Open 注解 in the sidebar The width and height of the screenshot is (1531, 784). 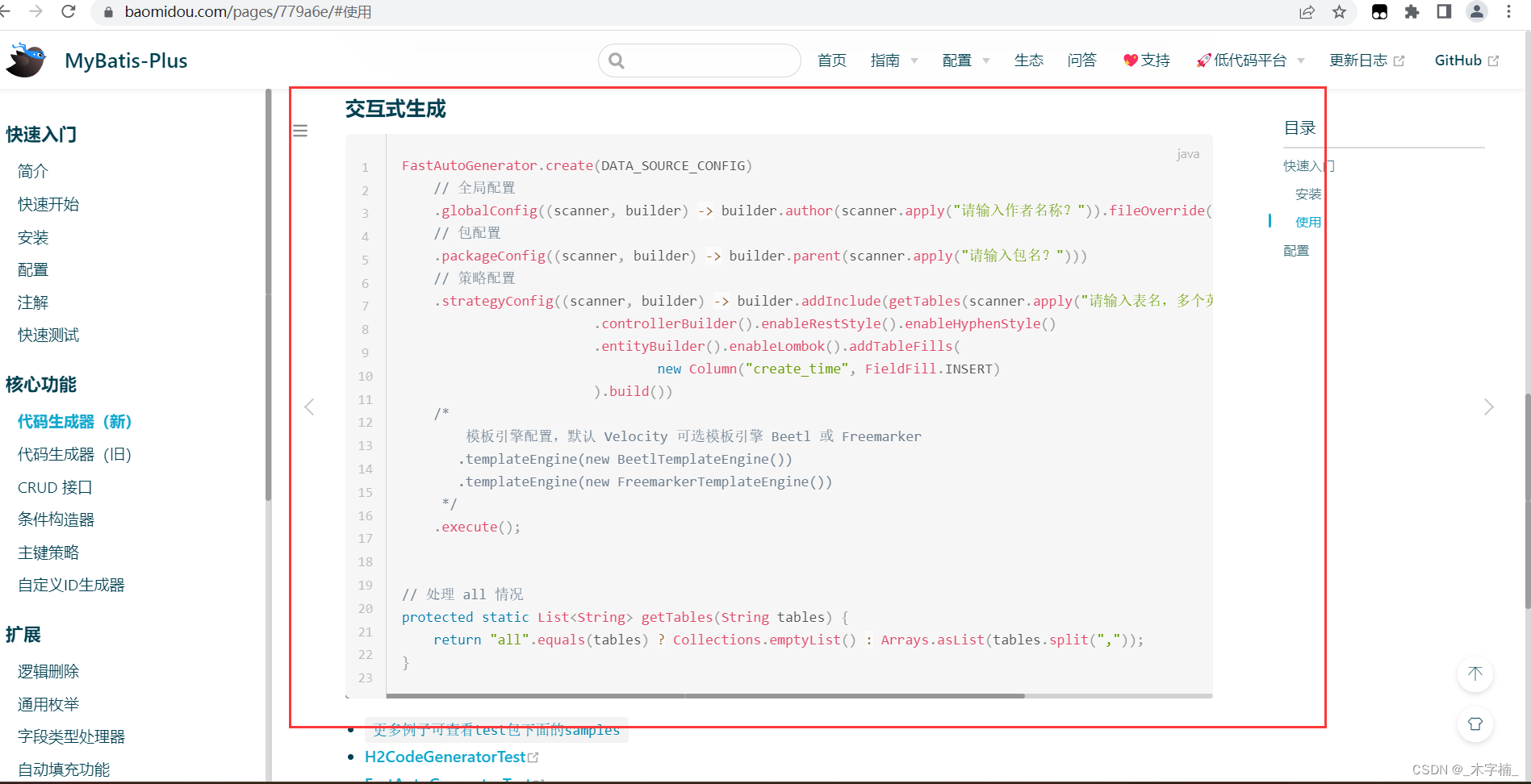tap(33, 302)
